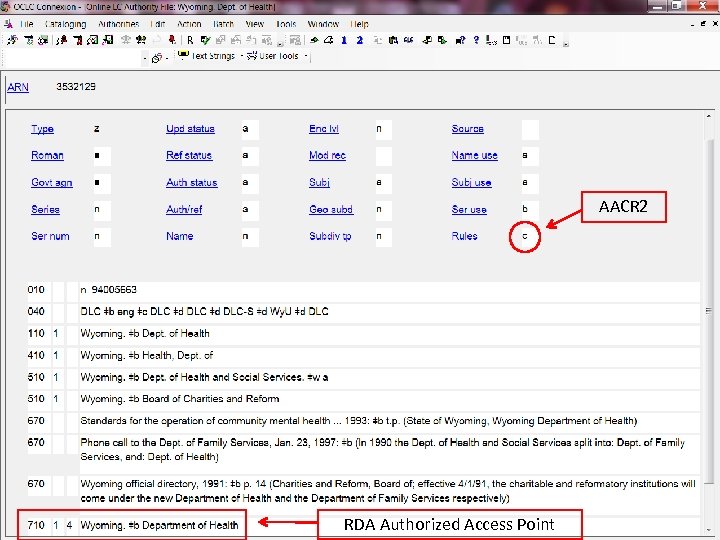
Task: Click the blank page icon near toolbar end
Action: tap(552, 40)
